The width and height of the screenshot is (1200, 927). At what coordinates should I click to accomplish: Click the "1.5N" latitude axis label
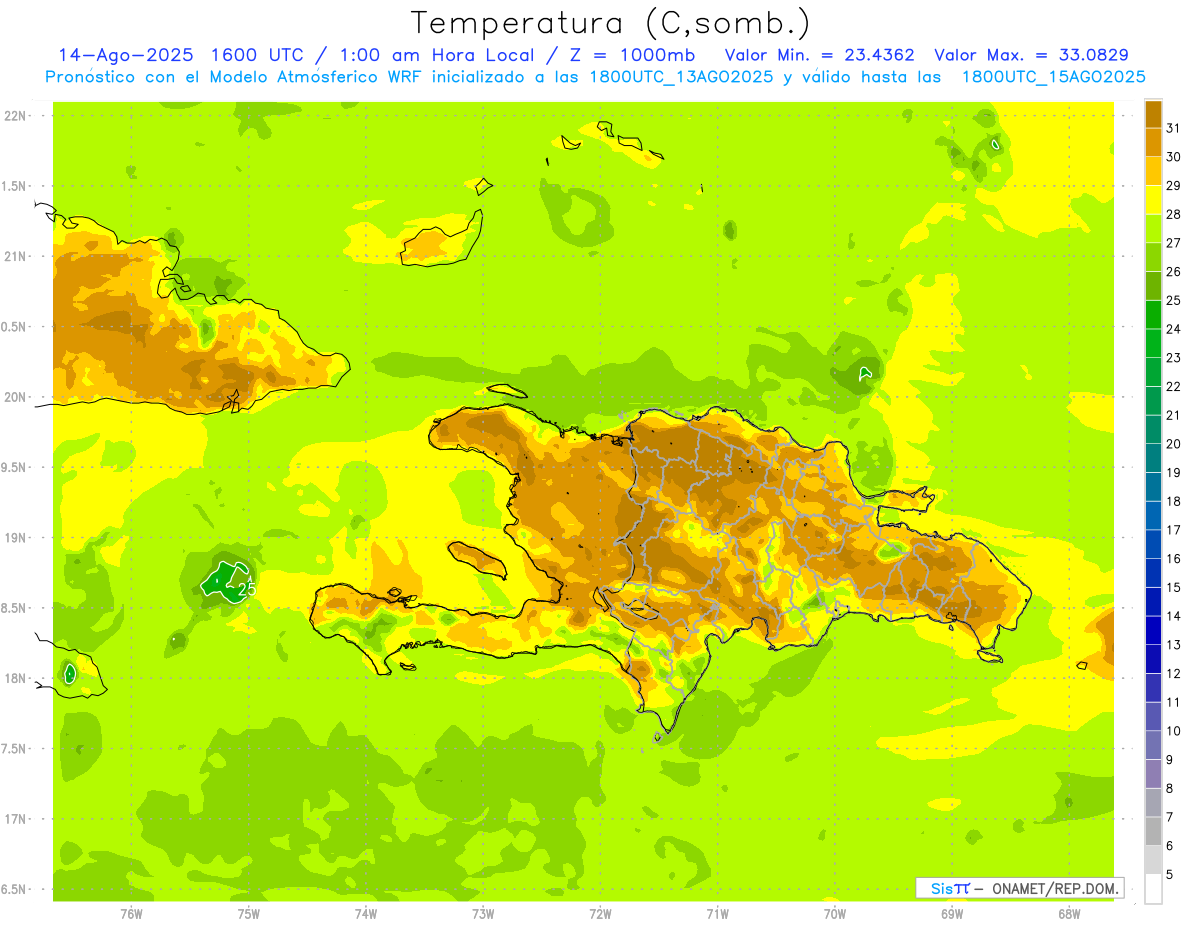click(15, 186)
